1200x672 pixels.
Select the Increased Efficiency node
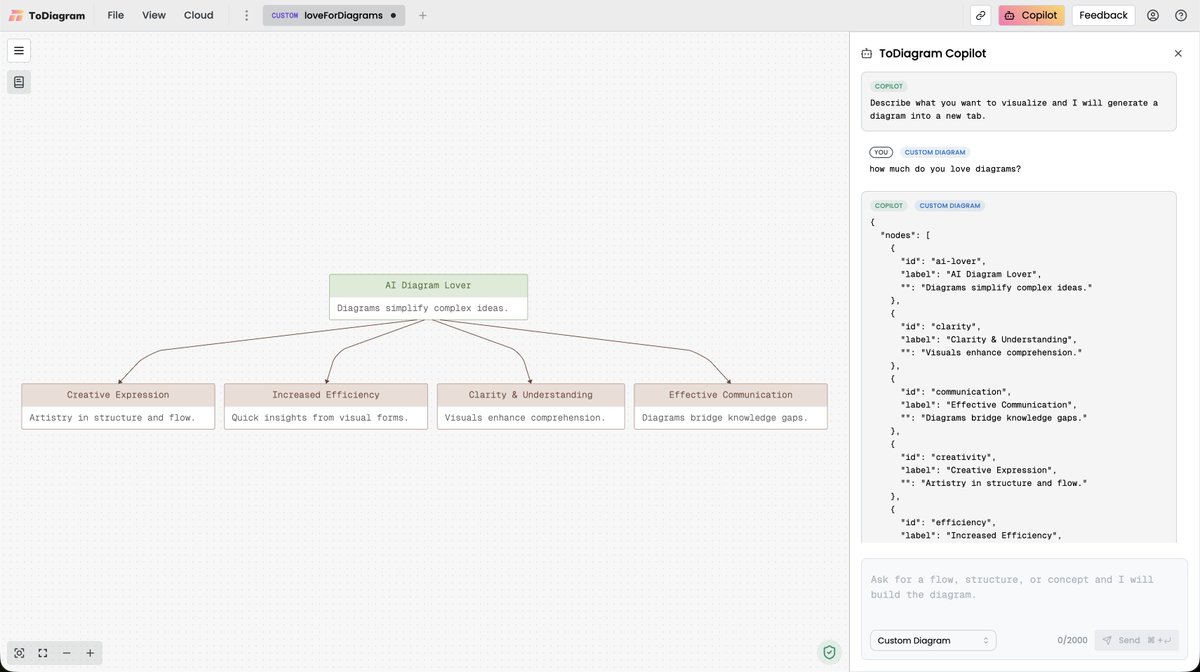coord(326,406)
